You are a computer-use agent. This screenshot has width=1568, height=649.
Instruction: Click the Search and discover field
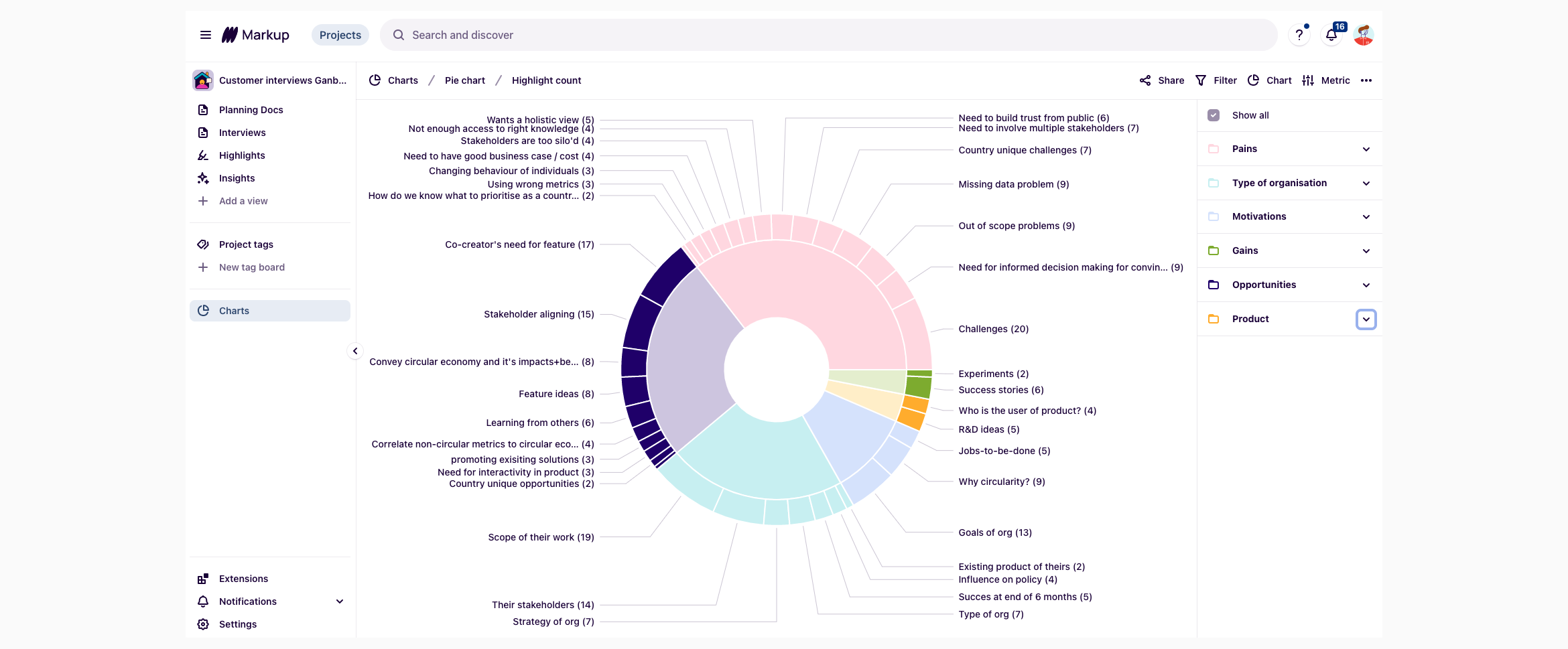point(828,35)
